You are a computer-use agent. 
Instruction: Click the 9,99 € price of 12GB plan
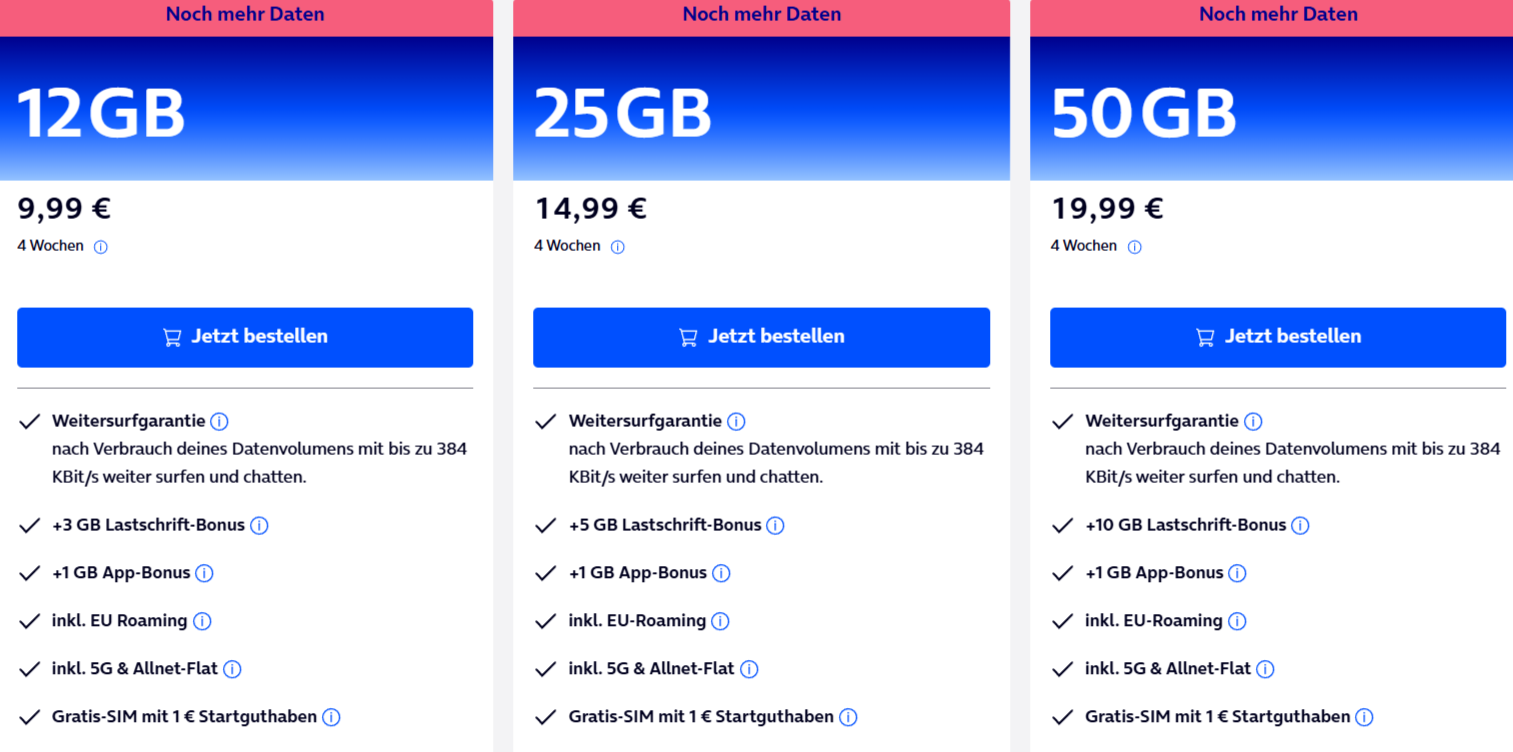pyautogui.click(x=64, y=209)
